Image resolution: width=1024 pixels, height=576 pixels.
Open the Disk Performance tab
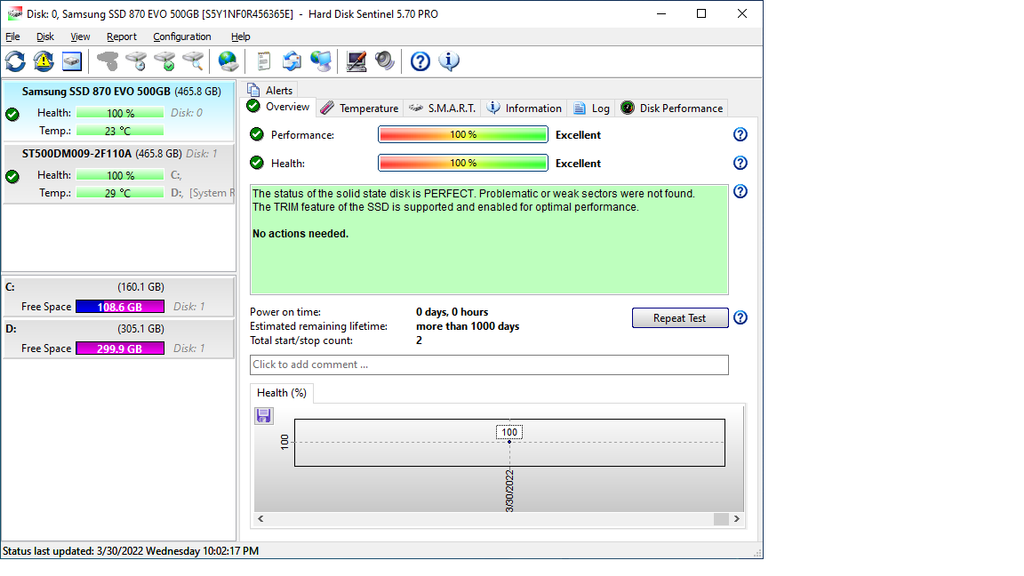(672, 108)
